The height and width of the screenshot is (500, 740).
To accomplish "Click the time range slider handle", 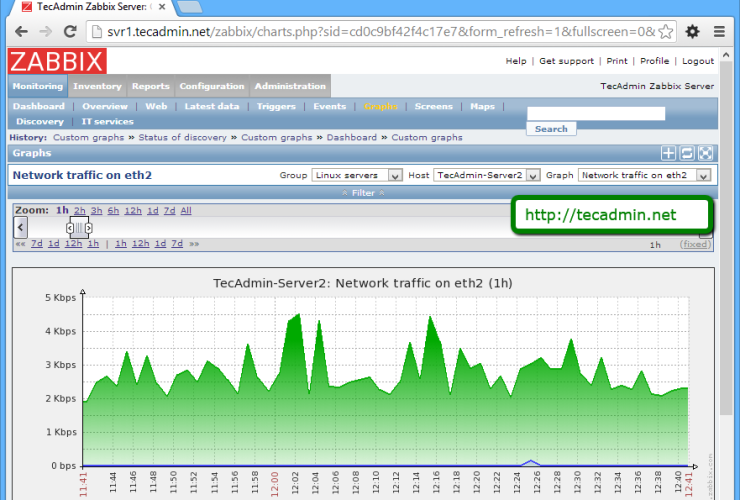I will tap(79, 229).
